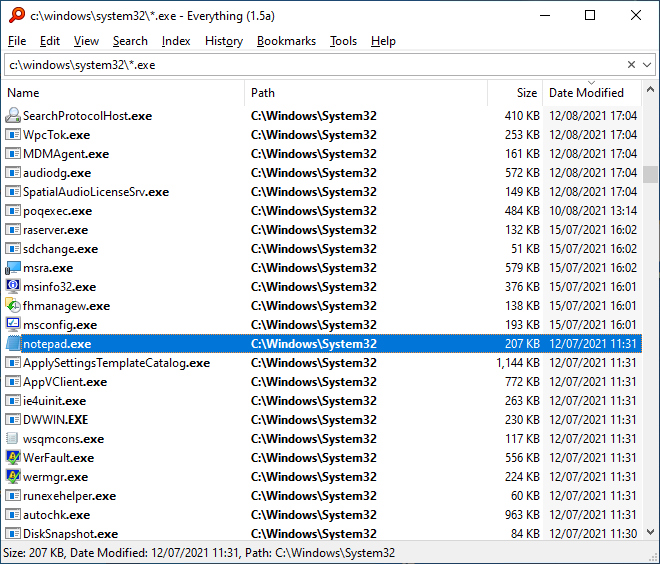Click the msinfo32.exe system info icon
This screenshot has width=660, height=564.
(13, 287)
